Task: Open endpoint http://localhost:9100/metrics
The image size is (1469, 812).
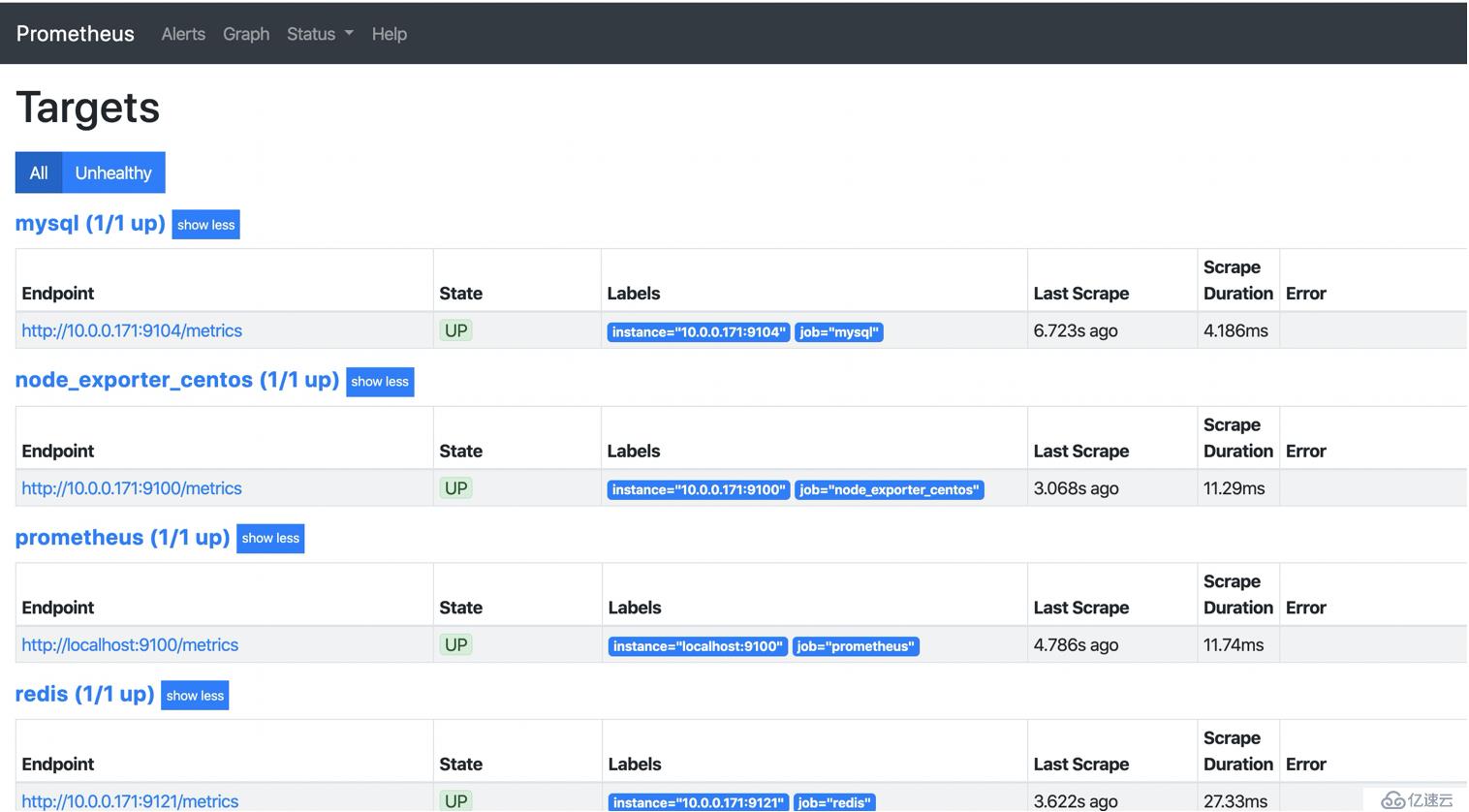Action: point(130,645)
